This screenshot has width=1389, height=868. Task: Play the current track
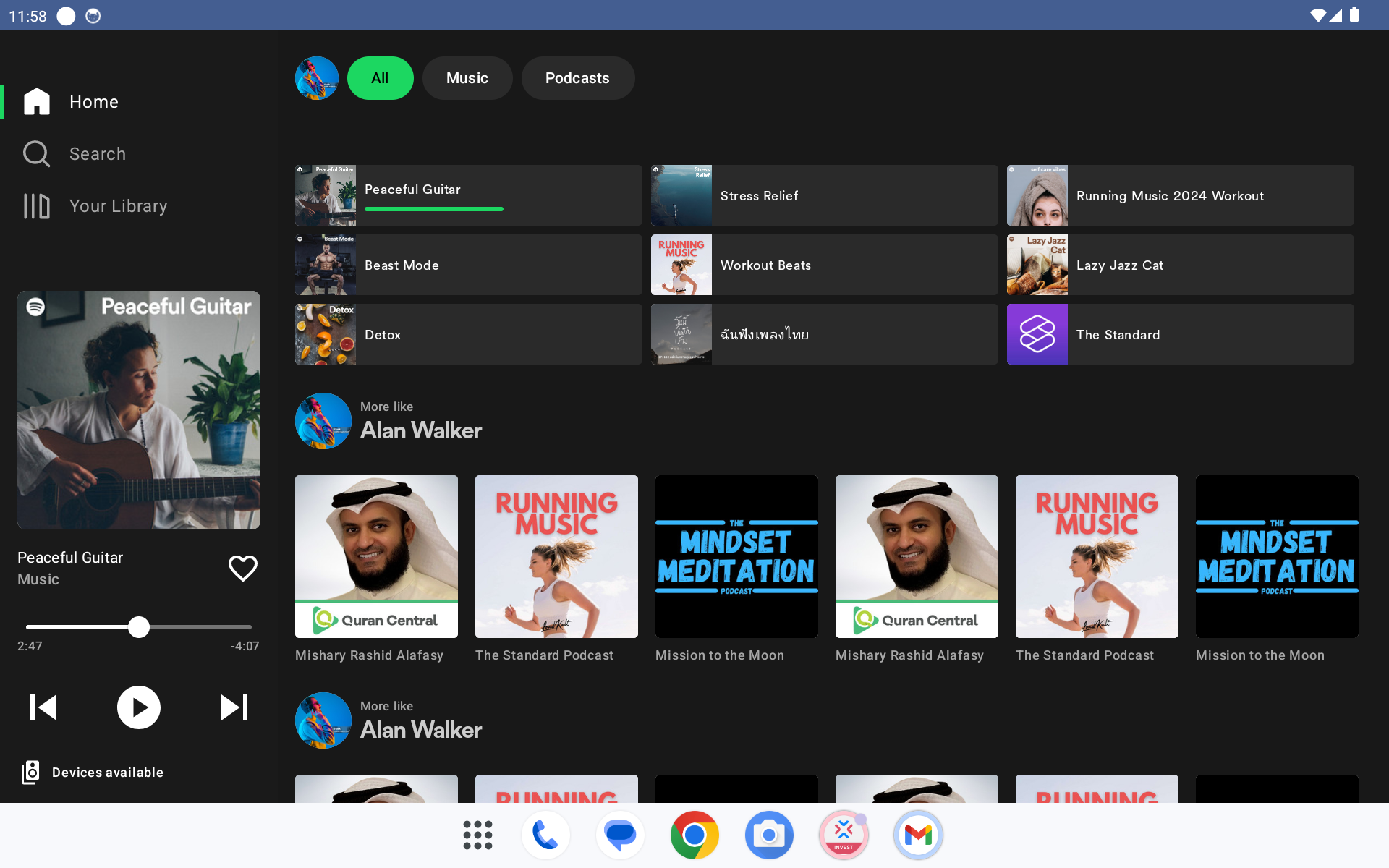(139, 707)
